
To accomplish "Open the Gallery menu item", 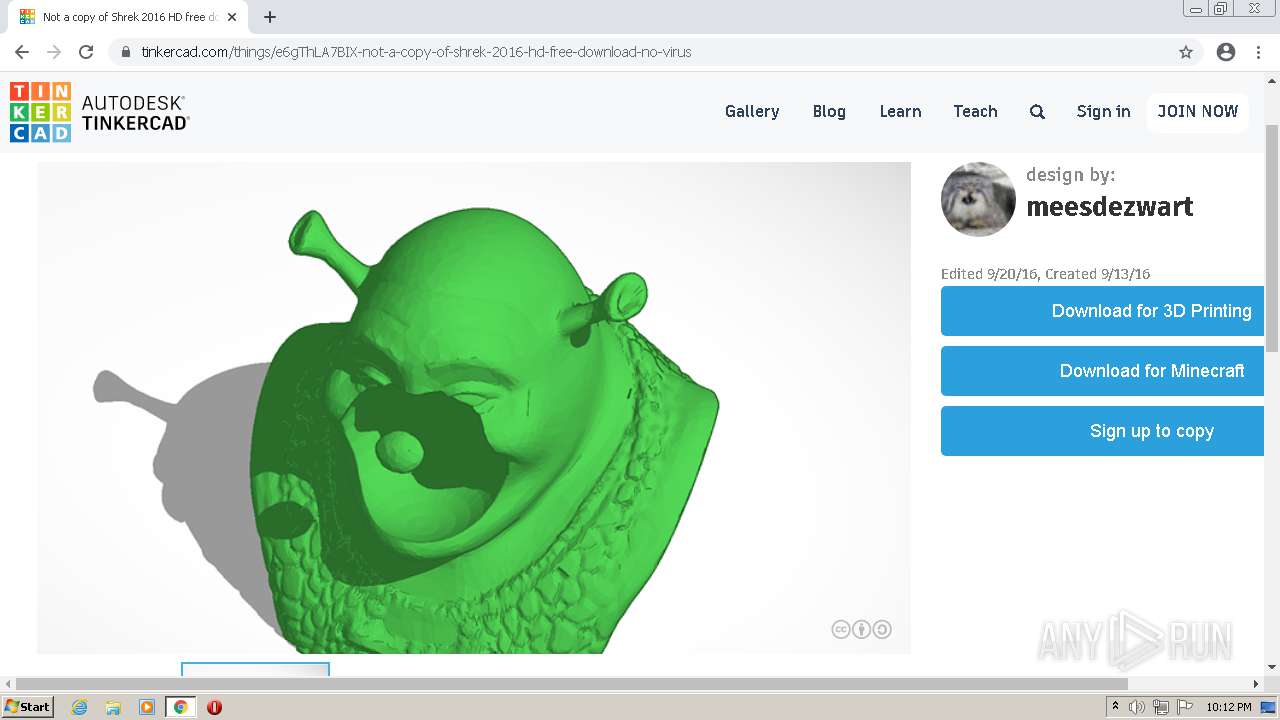I will 752,112.
